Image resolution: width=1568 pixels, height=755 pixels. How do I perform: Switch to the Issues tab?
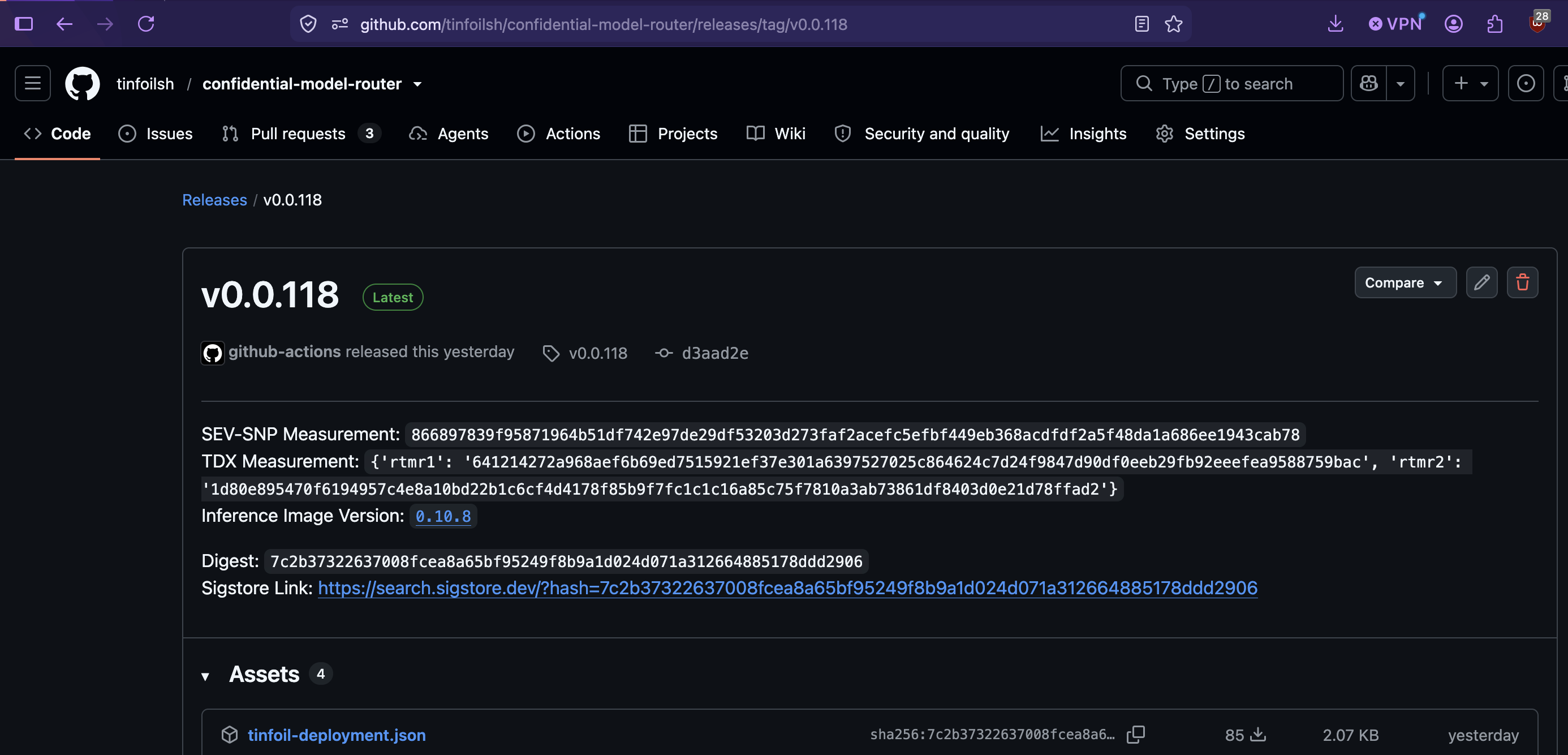[x=155, y=134]
